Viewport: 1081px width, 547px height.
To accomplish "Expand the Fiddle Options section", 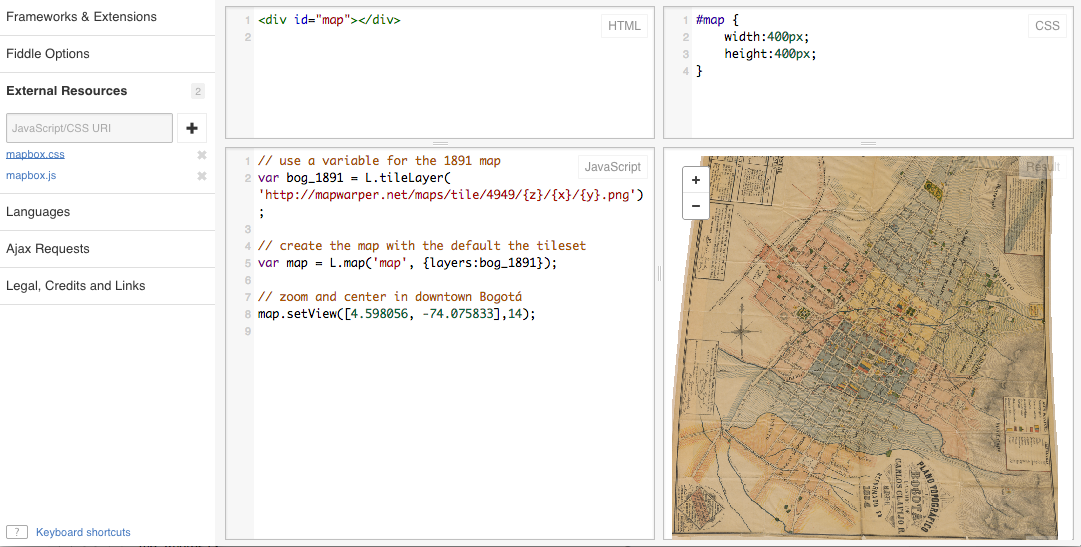I will [x=48, y=54].
